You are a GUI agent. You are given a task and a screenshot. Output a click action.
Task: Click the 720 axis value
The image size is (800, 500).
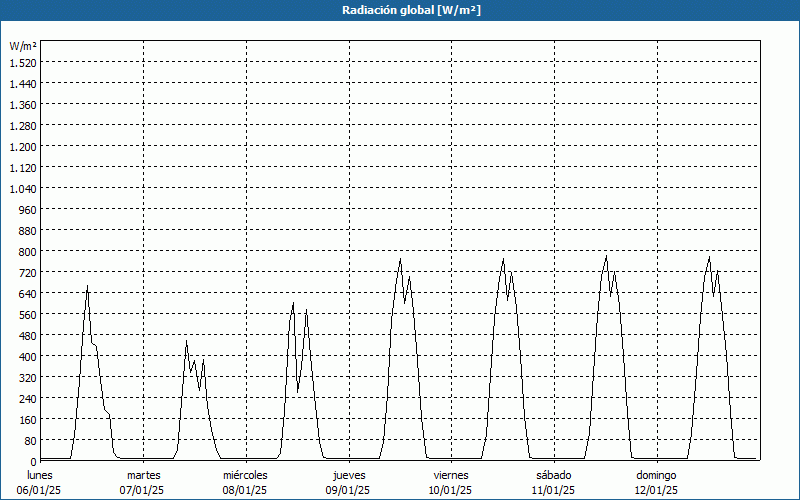(x=28, y=273)
